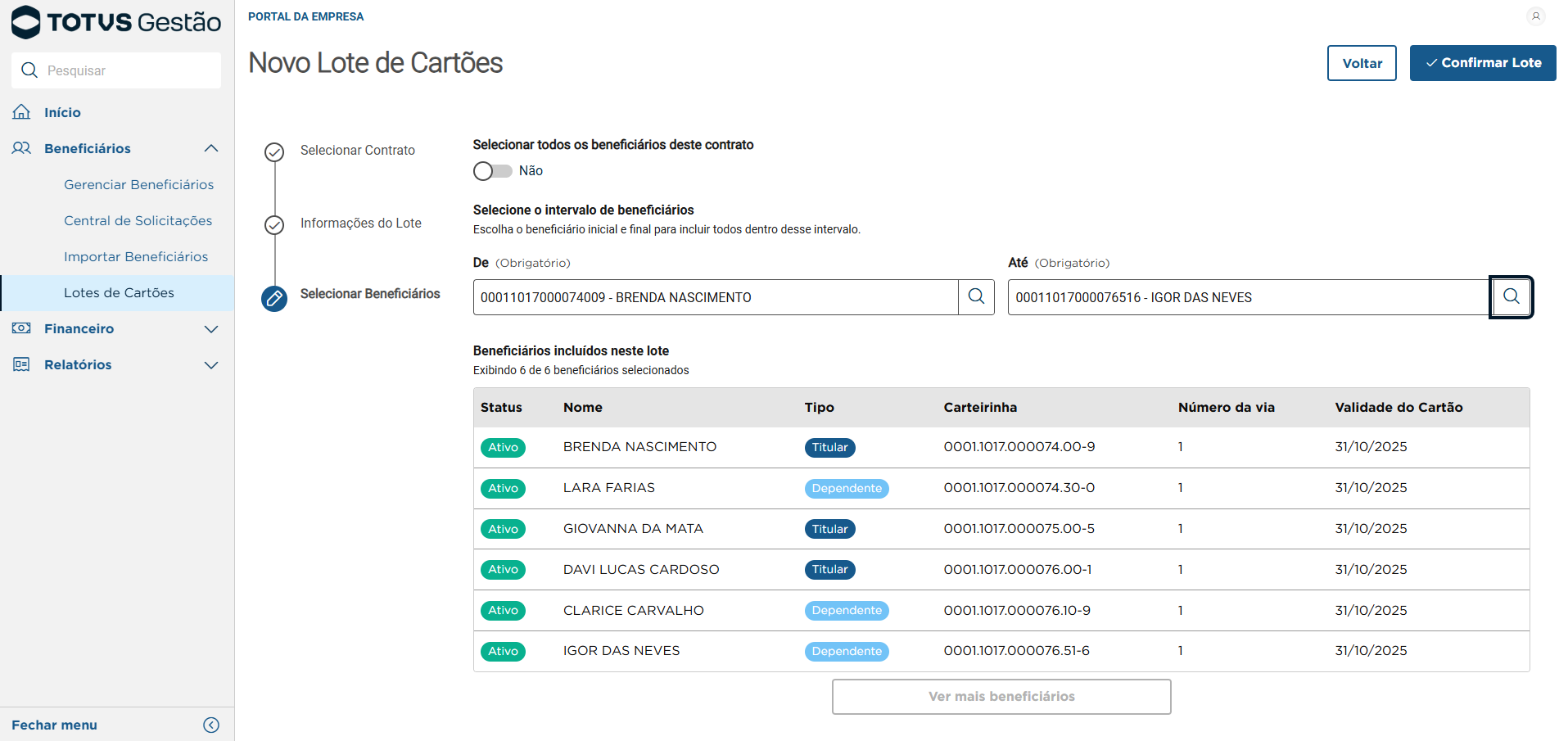Click the GIOVANNA DA MATA name cell
1568x741 pixels.
(x=633, y=529)
